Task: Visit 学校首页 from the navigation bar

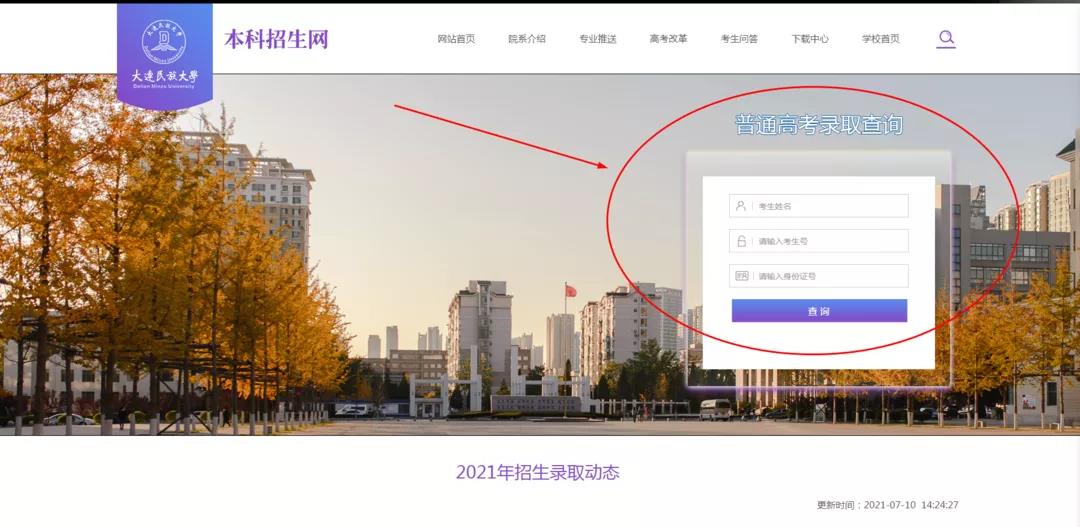Action: pos(881,39)
